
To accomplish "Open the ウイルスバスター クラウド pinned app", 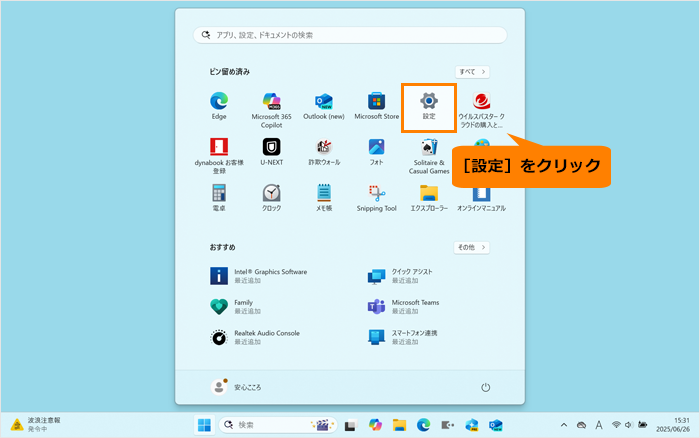I will 481,110.
